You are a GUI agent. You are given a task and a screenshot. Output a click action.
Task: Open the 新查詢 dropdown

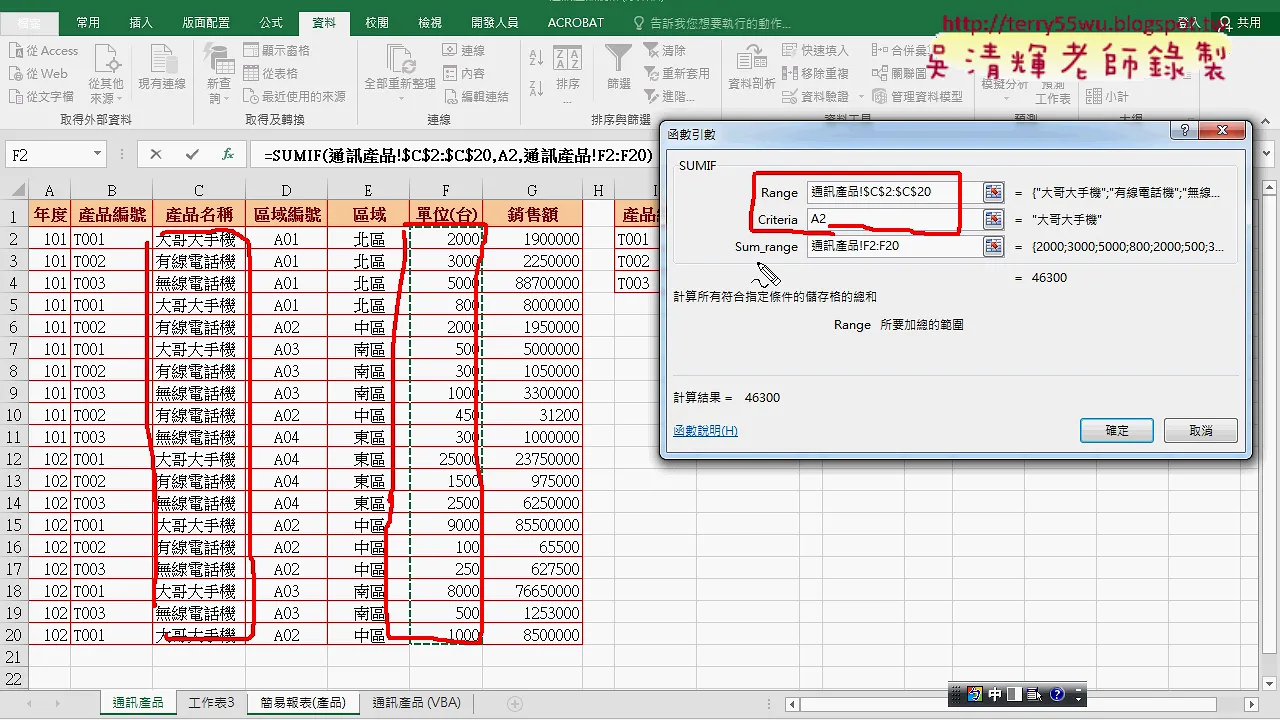point(219,74)
